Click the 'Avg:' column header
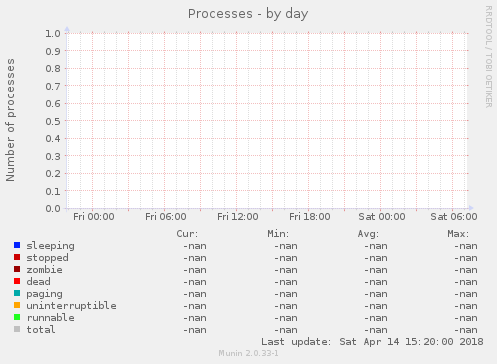This screenshot has width=497, height=364. click(368, 234)
